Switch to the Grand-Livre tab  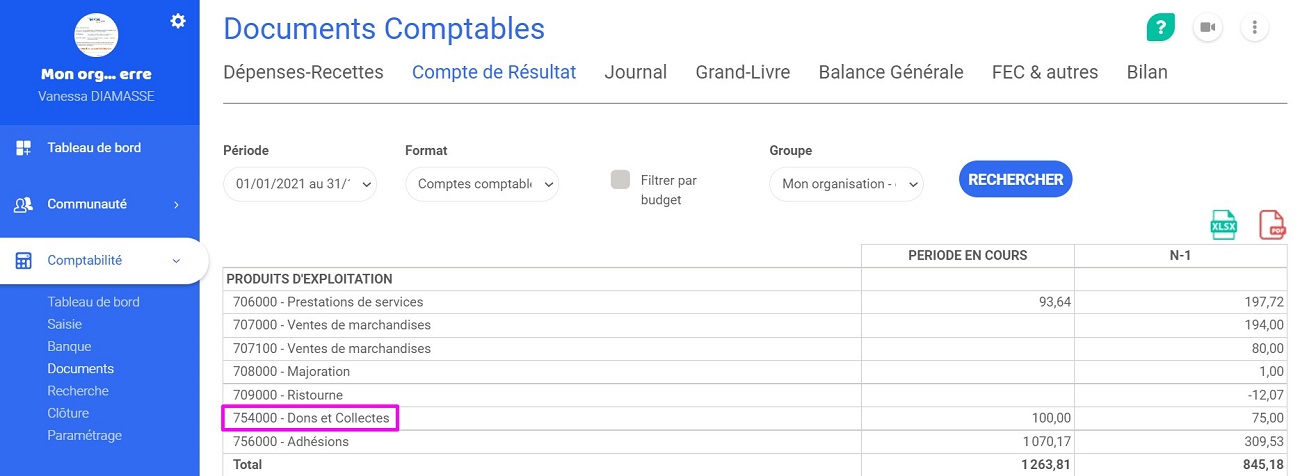(x=743, y=72)
